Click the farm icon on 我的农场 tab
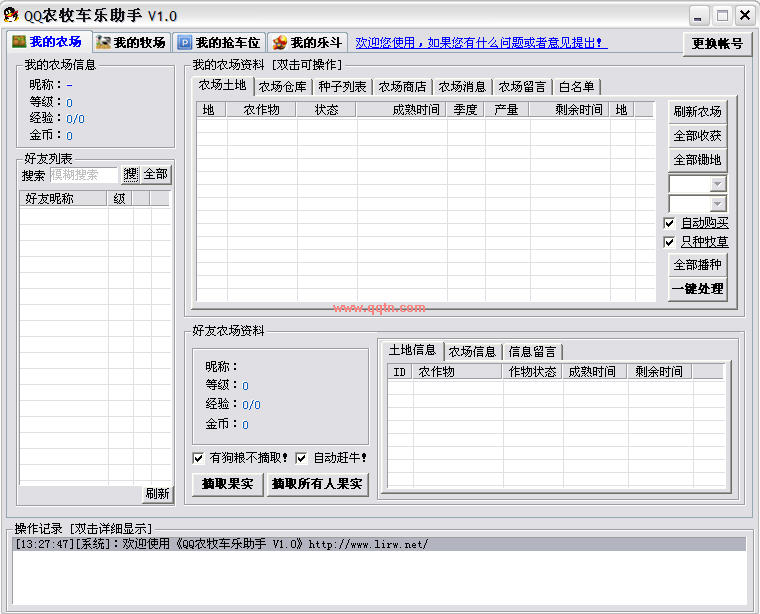This screenshot has height=614, width=760. 19,42
